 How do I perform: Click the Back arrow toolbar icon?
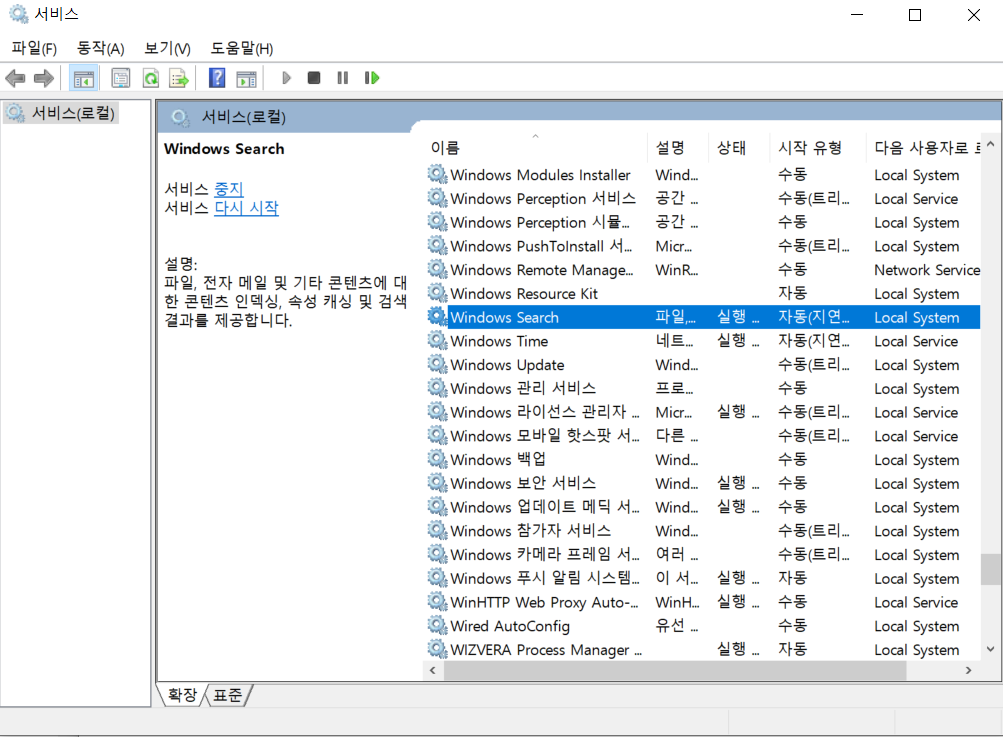[15, 78]
